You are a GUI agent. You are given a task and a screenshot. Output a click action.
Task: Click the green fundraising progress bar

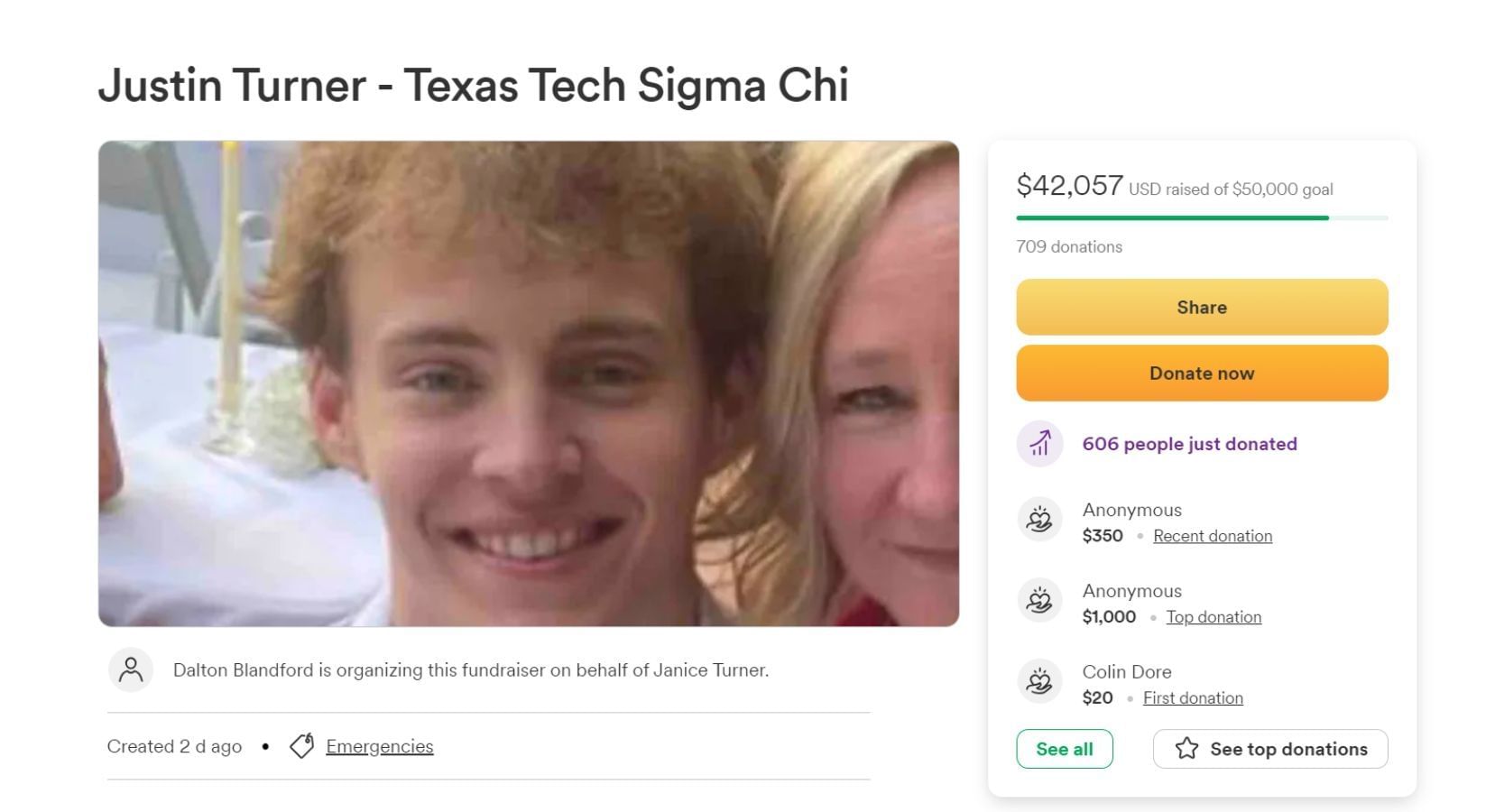[x=1173, y=218]
